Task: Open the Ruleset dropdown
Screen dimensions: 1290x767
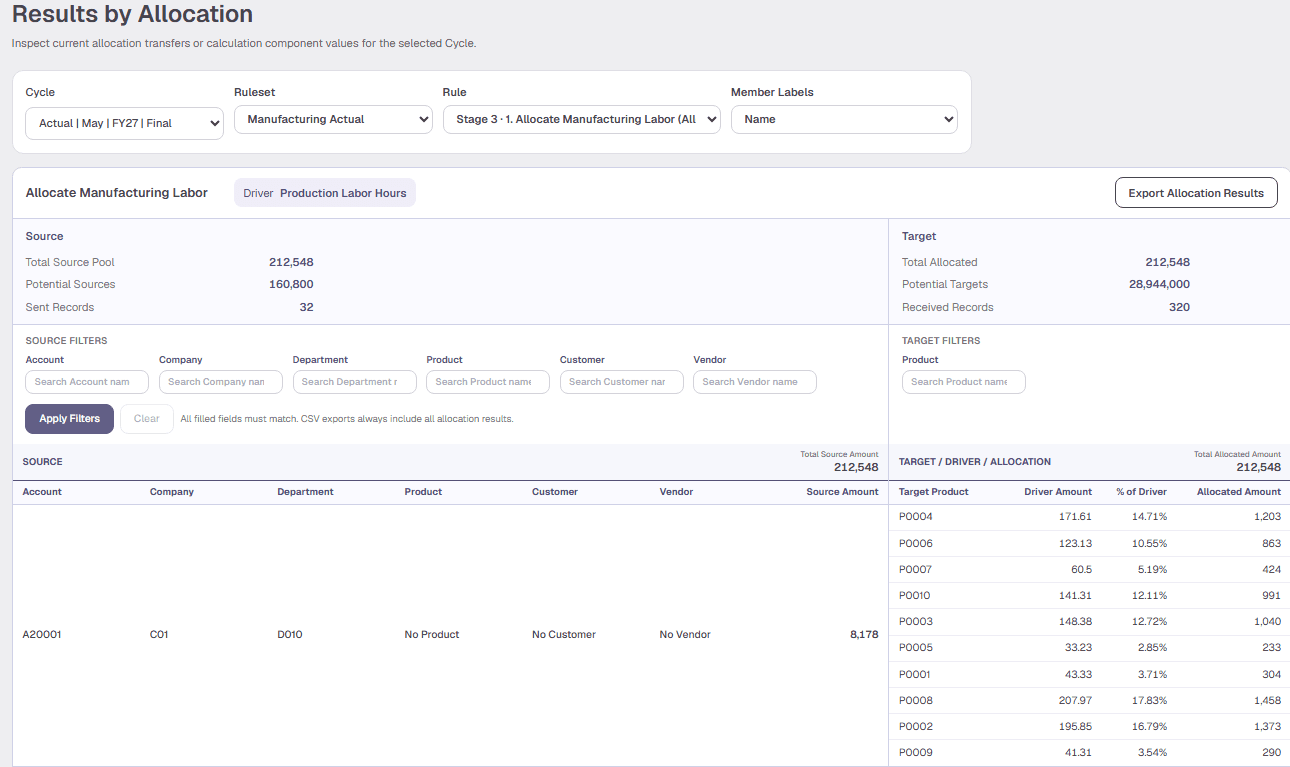Action: (333, 119)
